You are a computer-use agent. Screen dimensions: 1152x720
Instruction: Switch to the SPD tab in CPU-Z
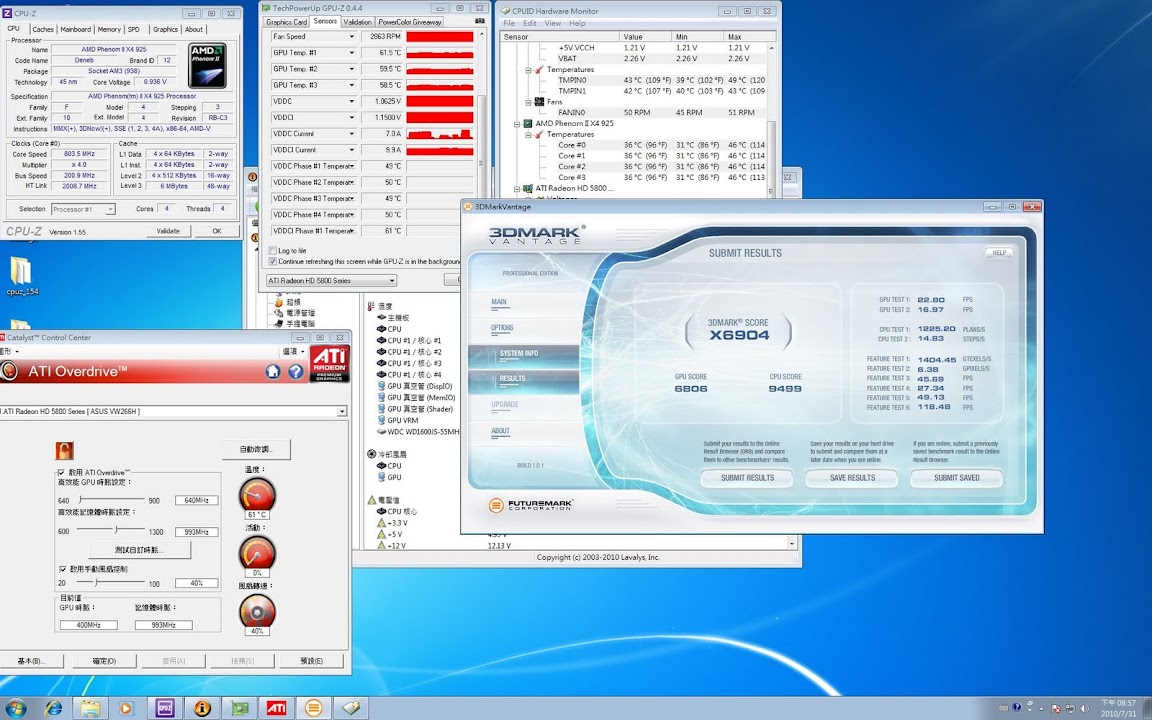point(134,29)
